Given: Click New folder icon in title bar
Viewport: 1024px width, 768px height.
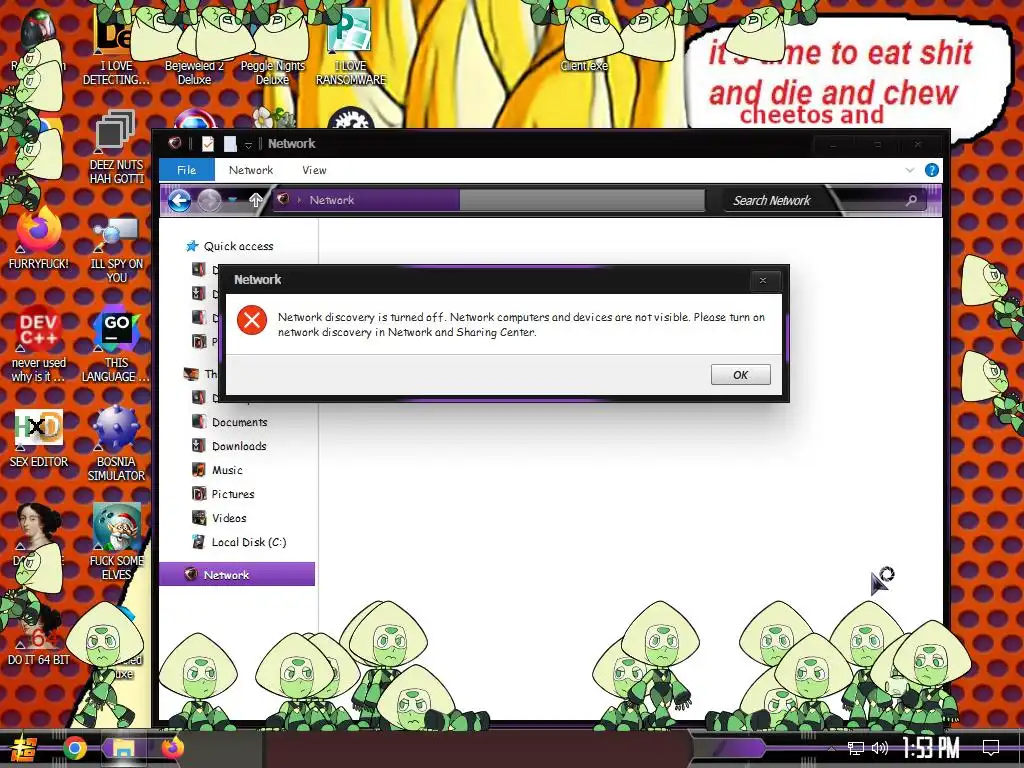Looking at the screenshot, I should (230, 144).
